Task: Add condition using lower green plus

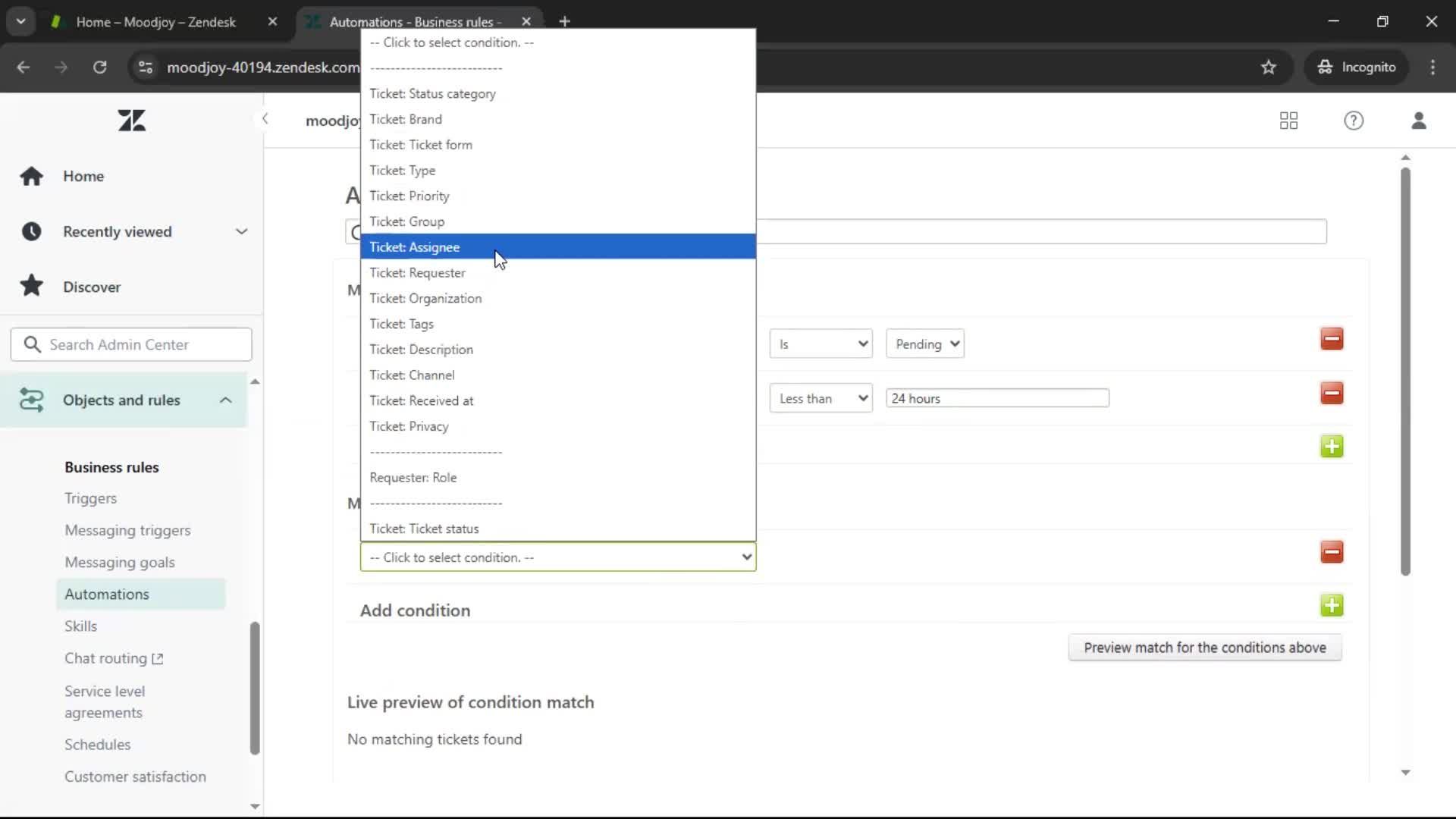Action: tap(1332, 605)
